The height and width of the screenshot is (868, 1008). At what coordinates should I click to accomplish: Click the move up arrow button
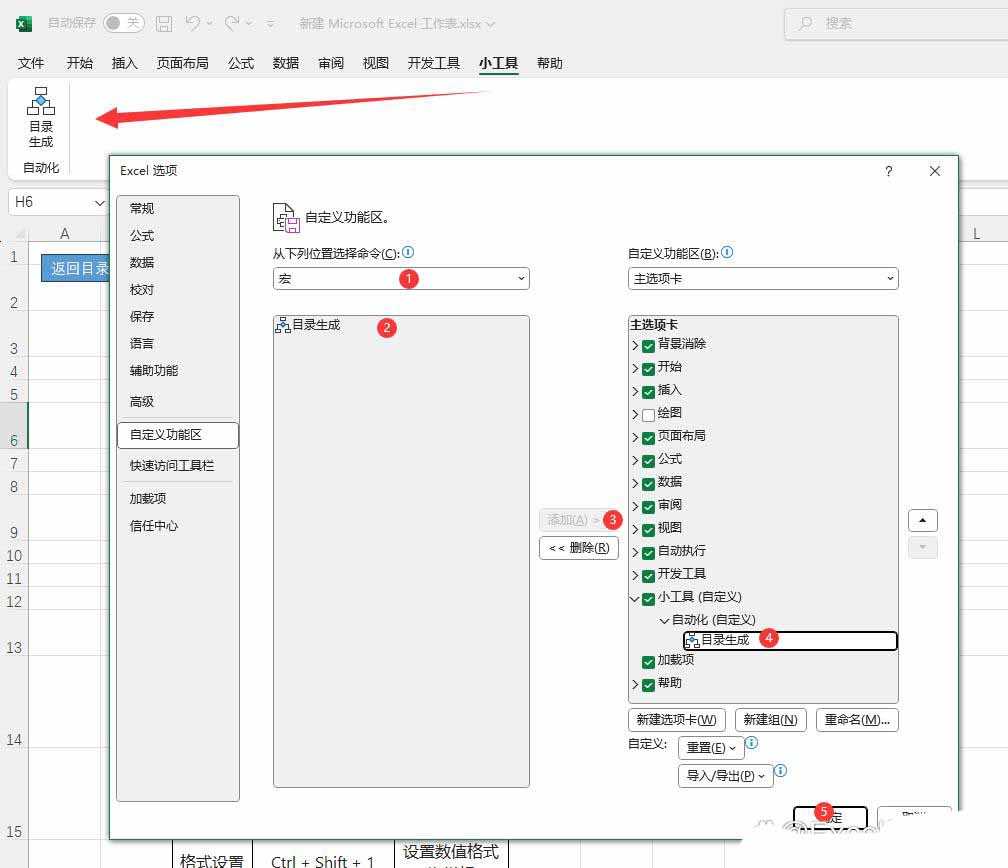pyautogui.click(x=922, y=521)
